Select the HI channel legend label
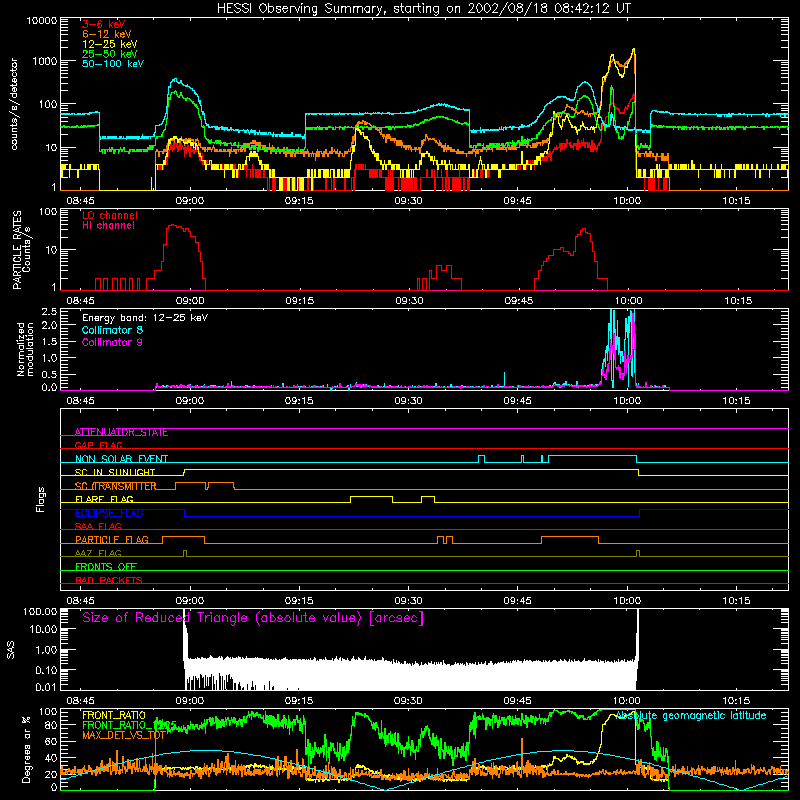The height and width of the screenshot is (800, 800). tap(108, 226)
